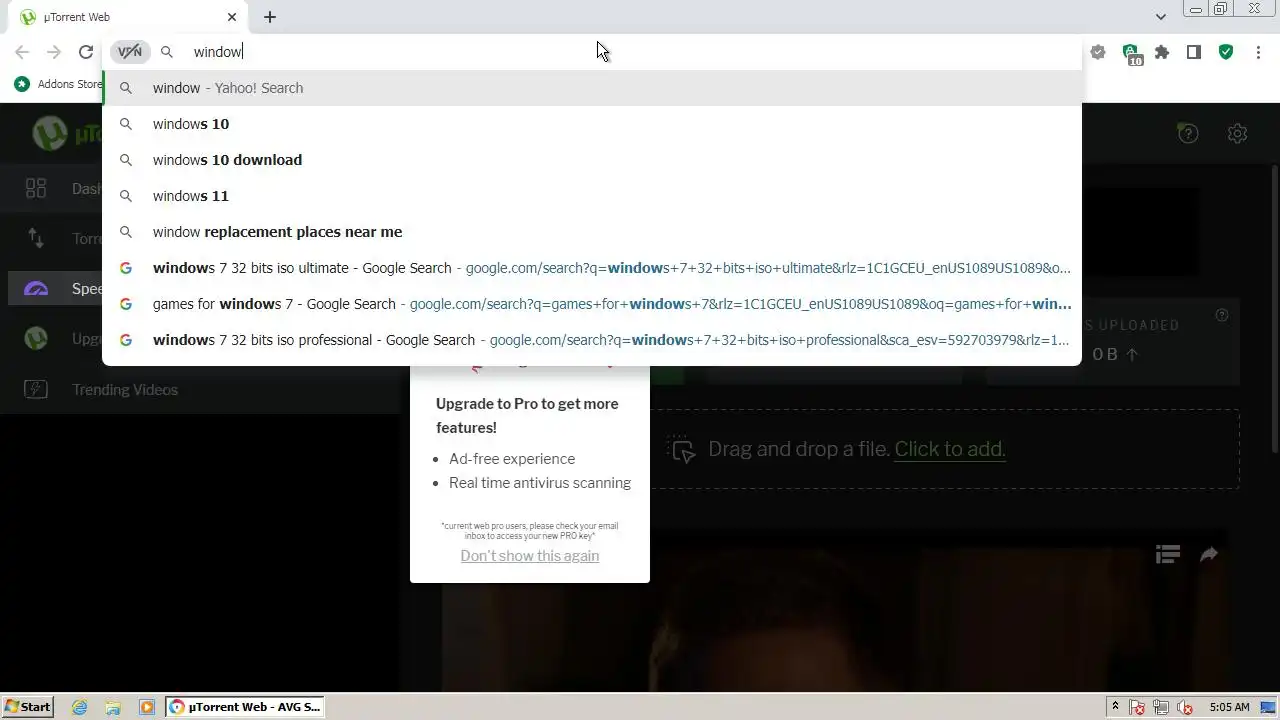This screenshot has width=1280, height=720.
Task: Click the system clock 5:05 AM
Action: tap(1230, 707)
